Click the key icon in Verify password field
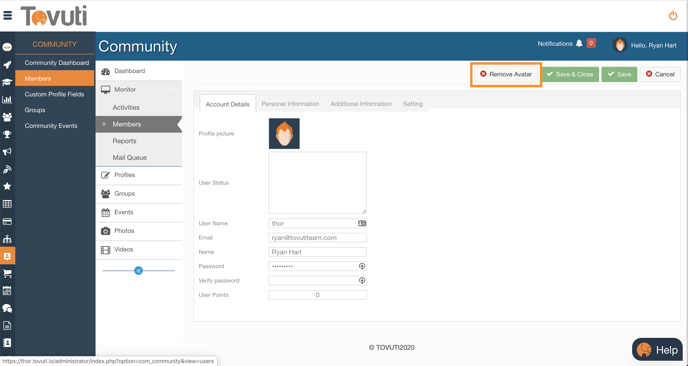688x366 pixels. [362, 280]
